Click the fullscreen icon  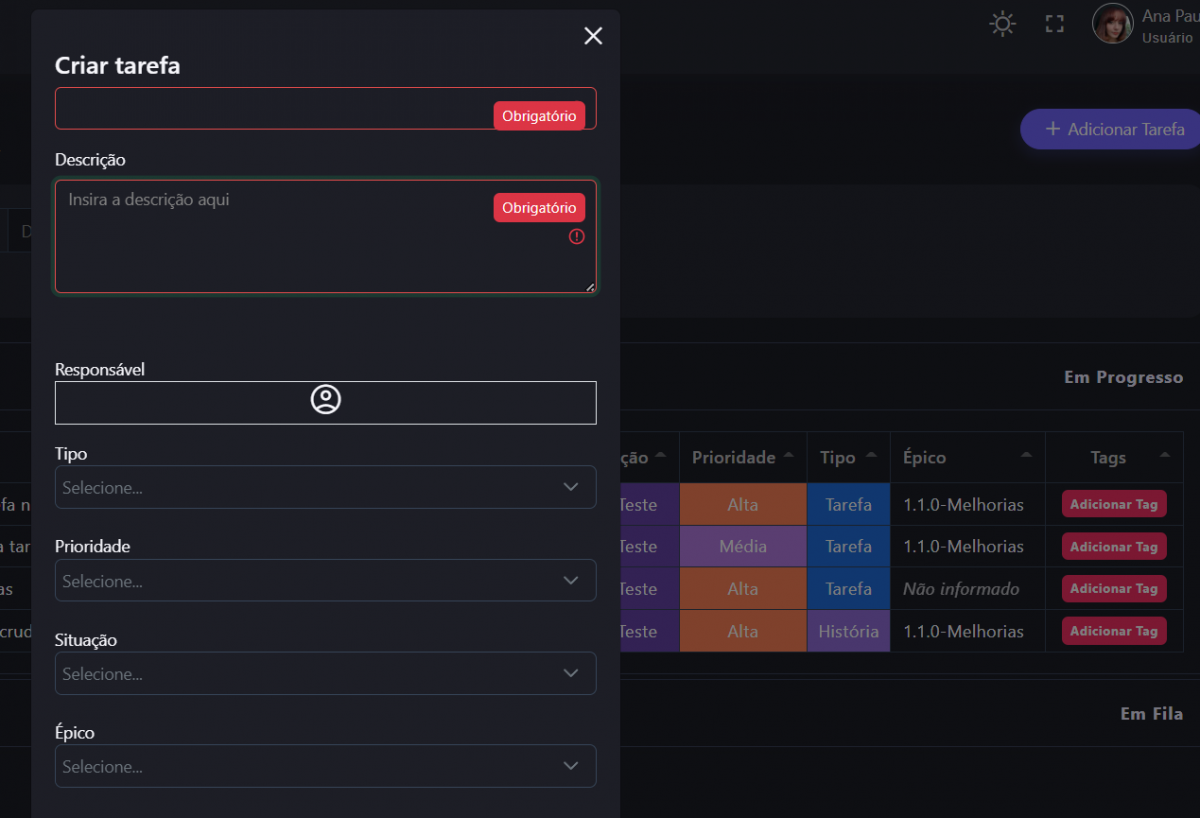point(1054,24)
